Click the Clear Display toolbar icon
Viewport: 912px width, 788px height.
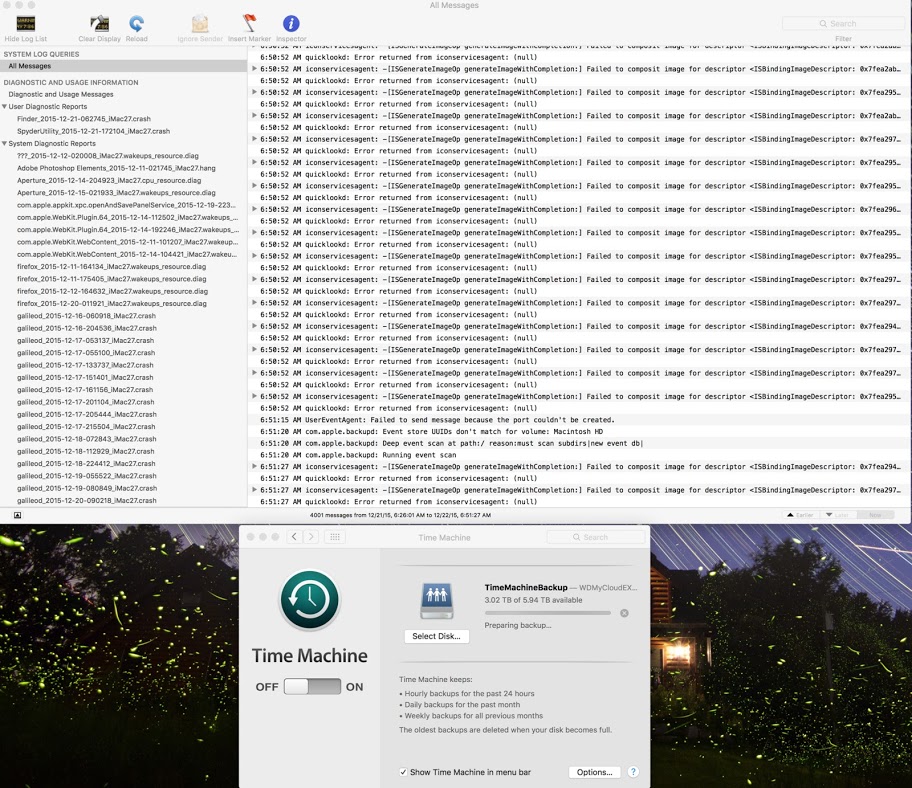click(99, 23)
